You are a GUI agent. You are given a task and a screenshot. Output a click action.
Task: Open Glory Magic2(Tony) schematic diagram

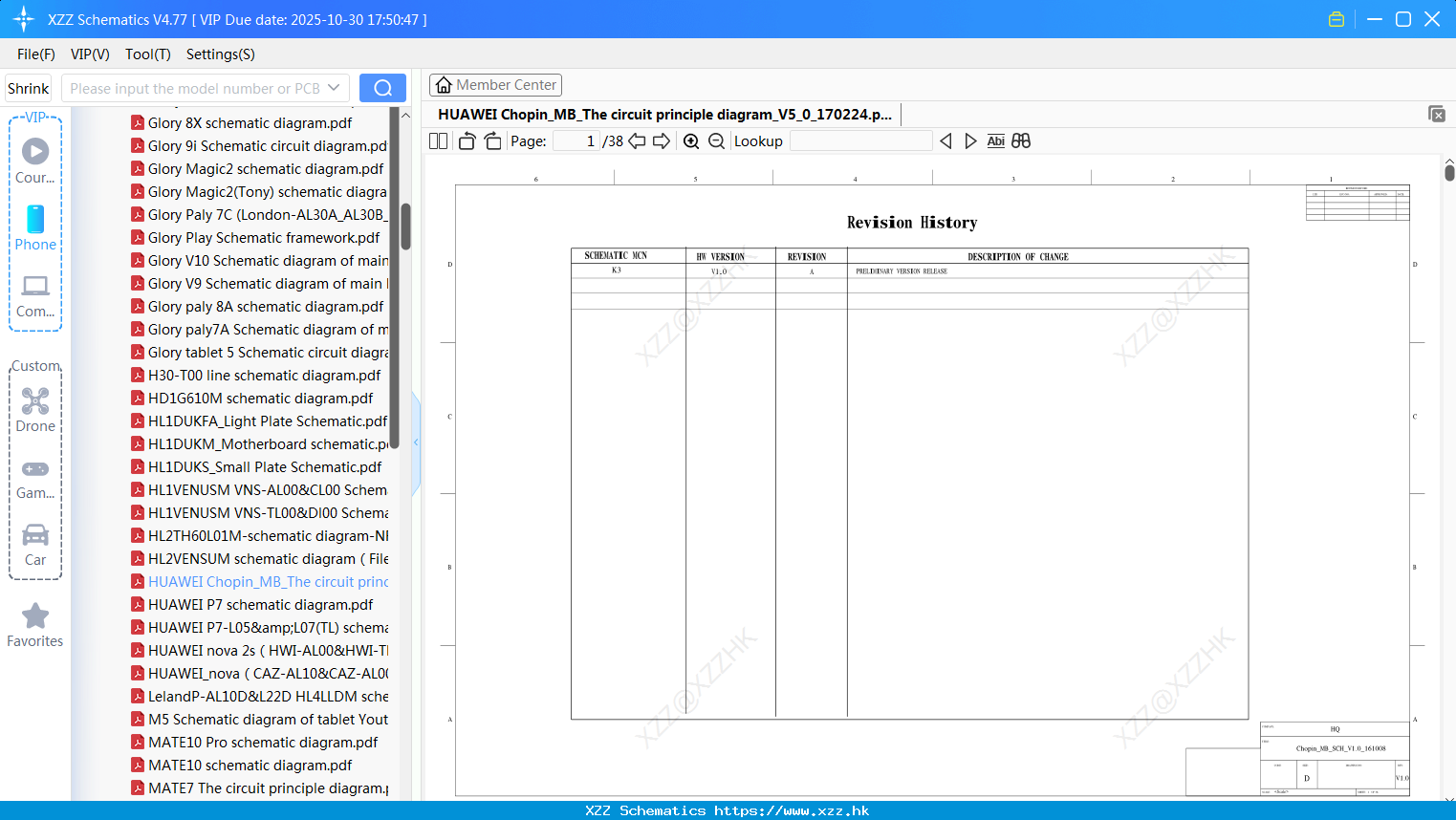click(259, 191)
